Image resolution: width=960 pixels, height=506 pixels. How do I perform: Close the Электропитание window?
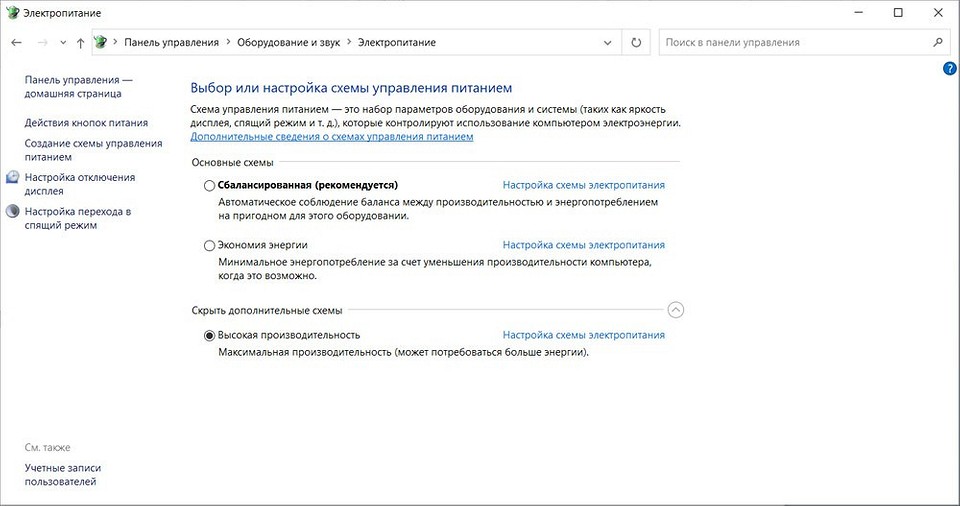click(938, 12)
